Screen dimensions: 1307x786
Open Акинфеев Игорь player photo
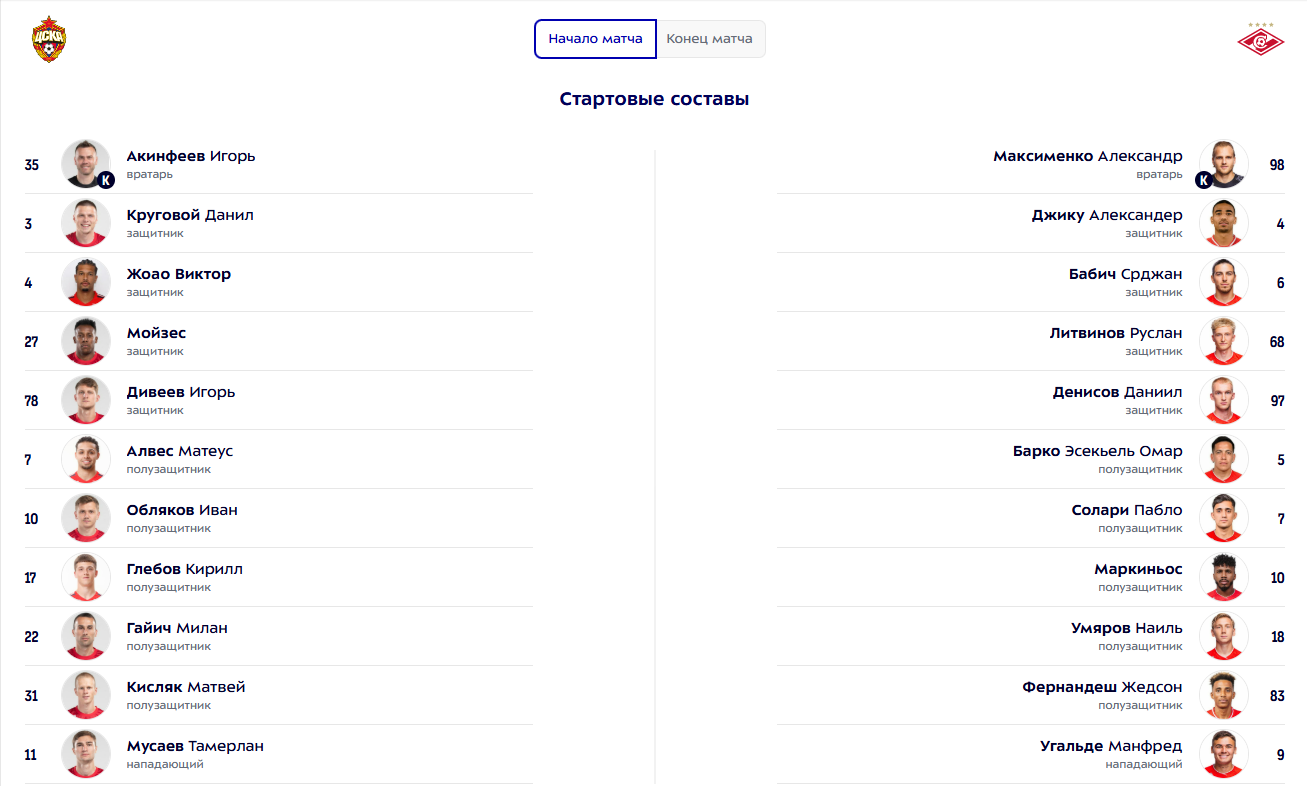tap(85, 164)
